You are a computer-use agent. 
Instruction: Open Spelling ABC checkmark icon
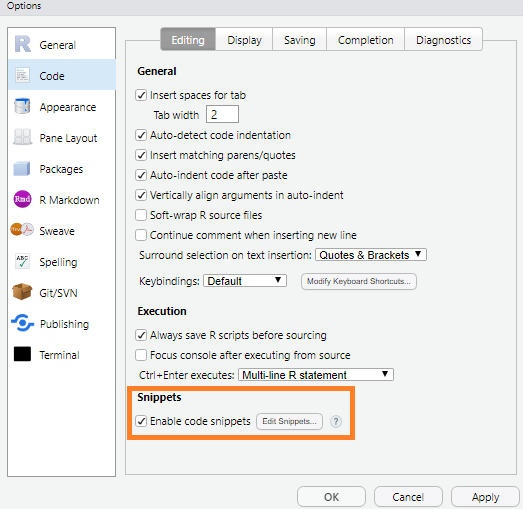(x=22, y=261)
